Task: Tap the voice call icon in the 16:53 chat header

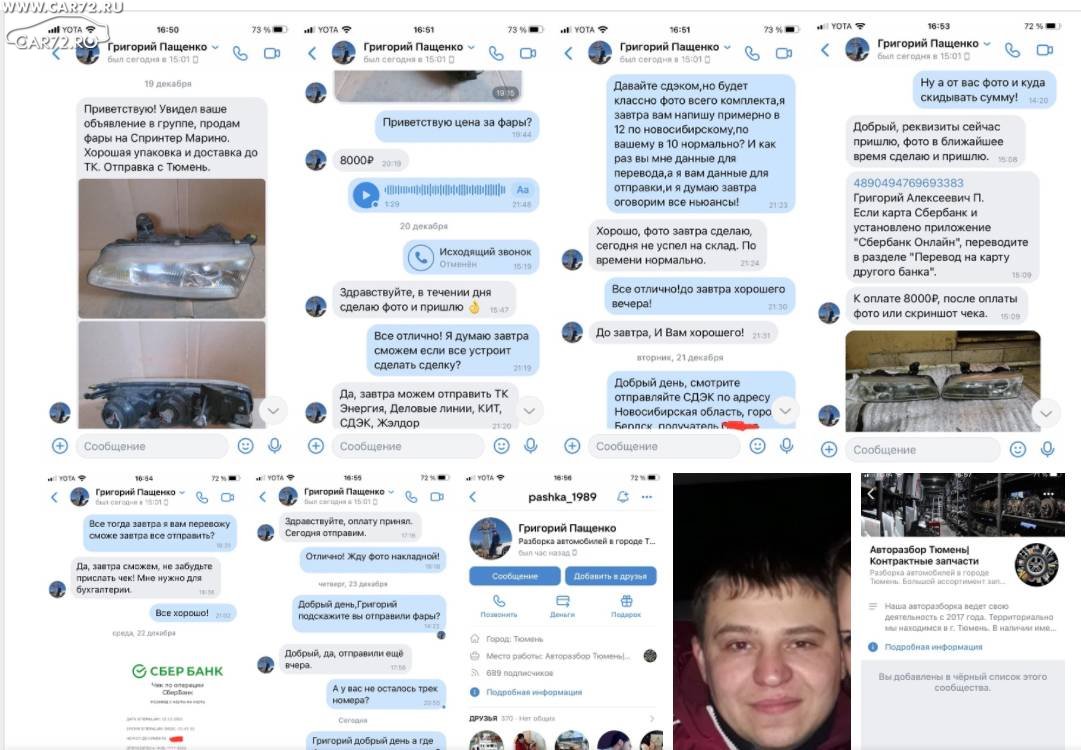Action: pyautogui.click(x=1012, y=50)
